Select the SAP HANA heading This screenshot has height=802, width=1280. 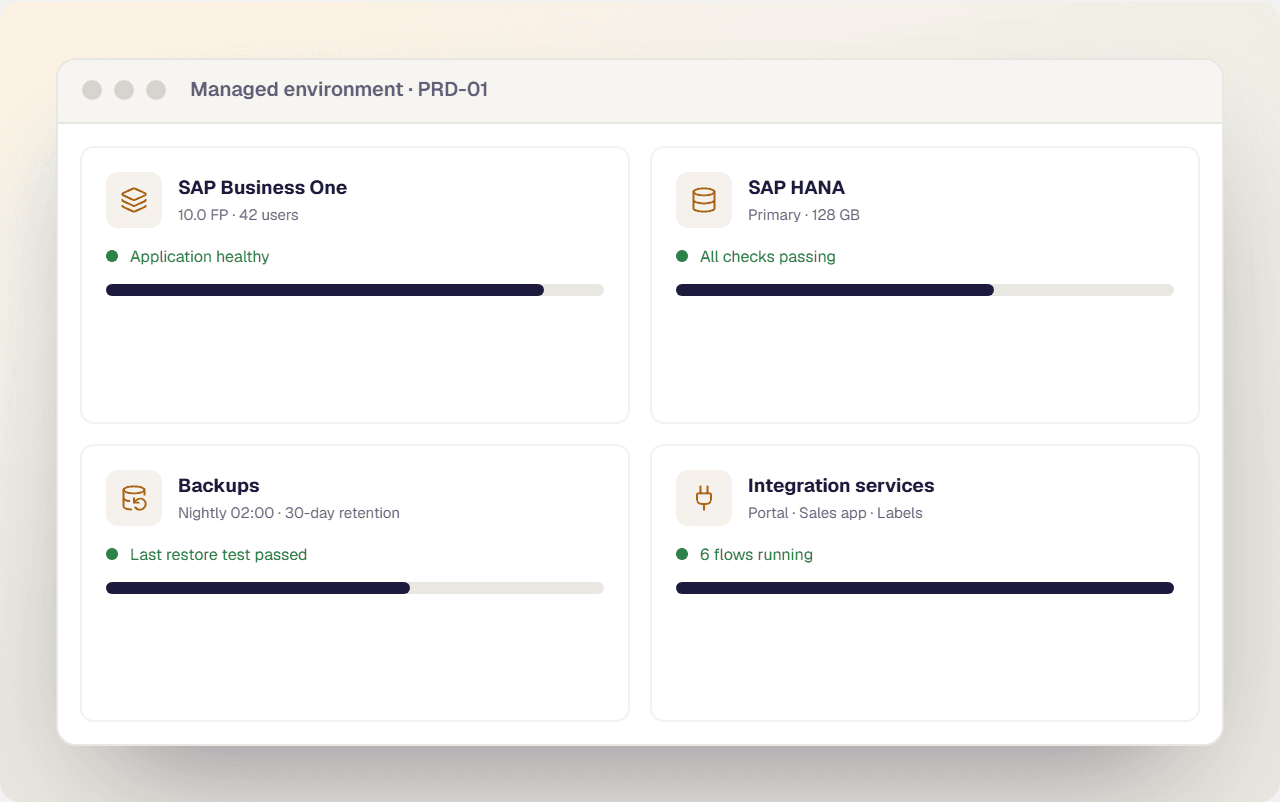coord(796,187)
